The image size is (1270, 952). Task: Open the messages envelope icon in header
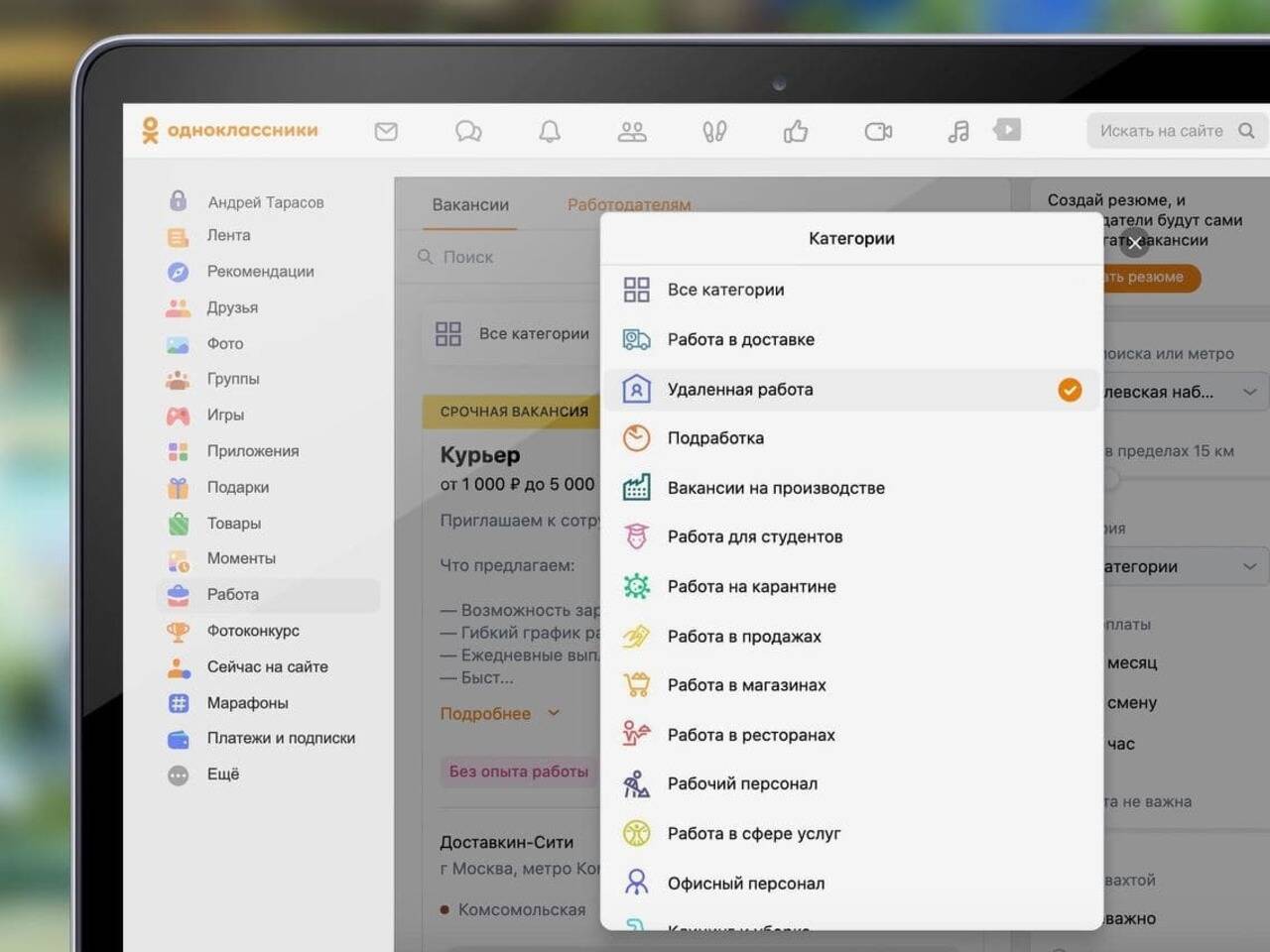(x=386, y=131)
